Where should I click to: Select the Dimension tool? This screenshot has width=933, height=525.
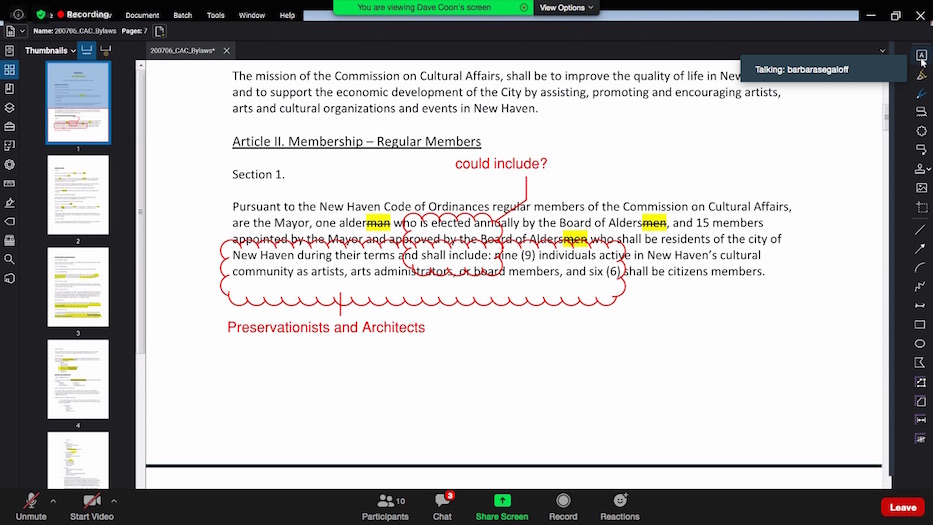pos(920,306)
